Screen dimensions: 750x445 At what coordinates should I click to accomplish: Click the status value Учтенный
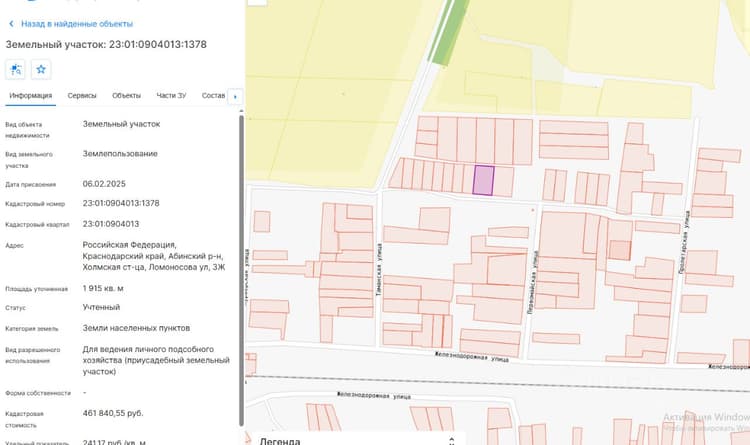click(101, 307)
